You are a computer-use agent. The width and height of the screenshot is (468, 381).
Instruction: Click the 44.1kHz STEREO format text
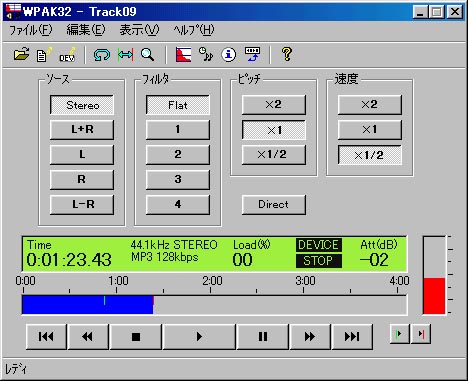tap(174, 245)
